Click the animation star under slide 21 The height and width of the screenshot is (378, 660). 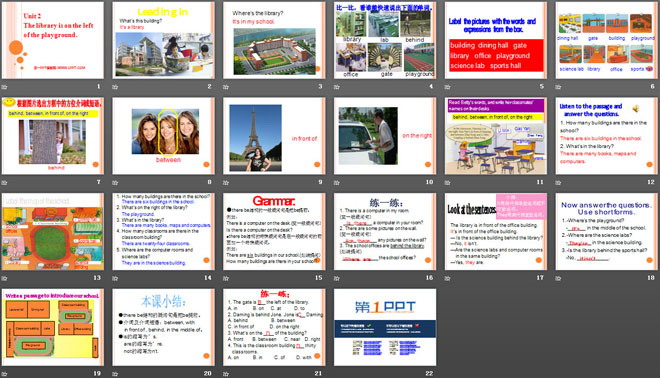coord(226,374)
